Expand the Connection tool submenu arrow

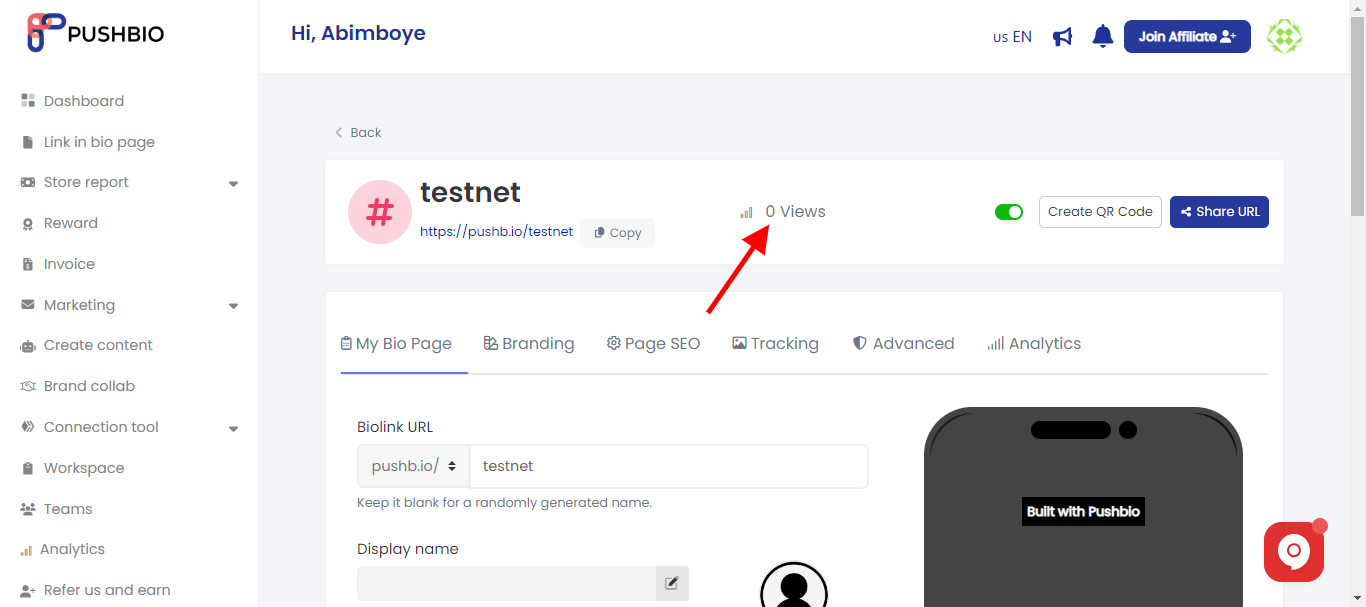pos(233,429)
